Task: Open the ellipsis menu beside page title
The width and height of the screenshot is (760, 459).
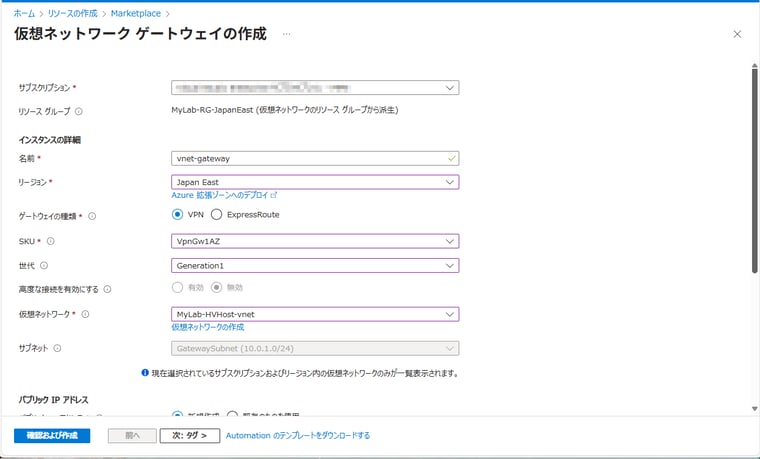Action: [286, 34]
